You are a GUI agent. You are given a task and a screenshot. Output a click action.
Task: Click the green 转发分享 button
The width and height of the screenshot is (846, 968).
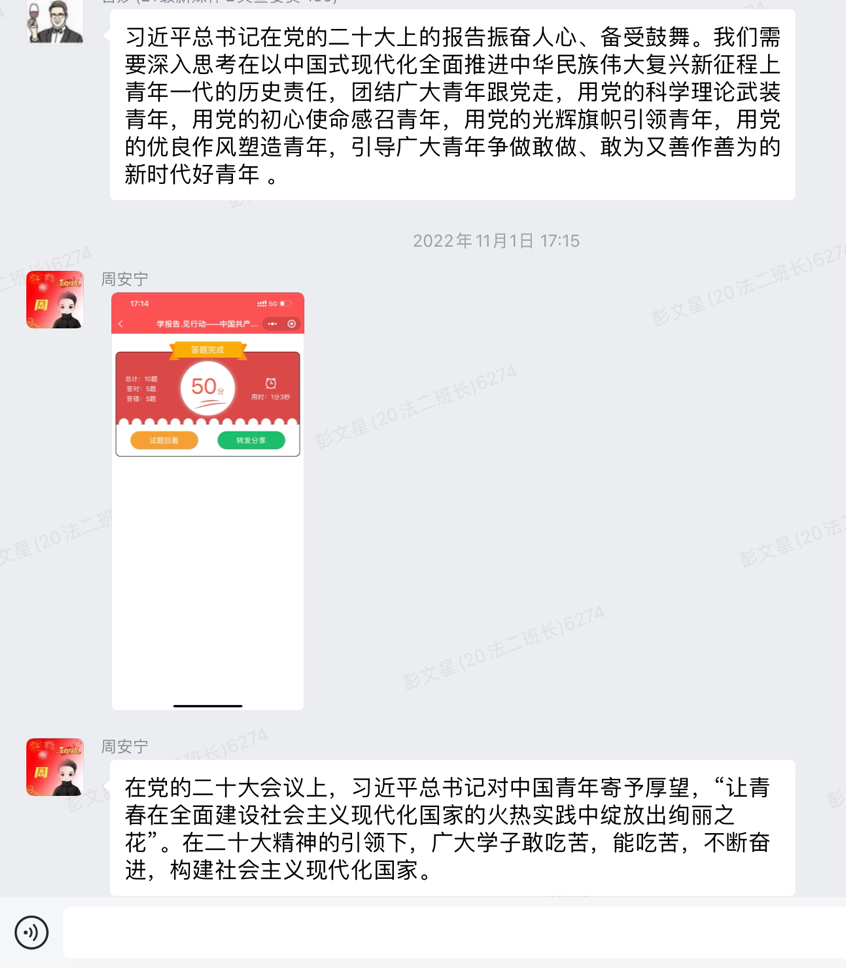point(251,440)
